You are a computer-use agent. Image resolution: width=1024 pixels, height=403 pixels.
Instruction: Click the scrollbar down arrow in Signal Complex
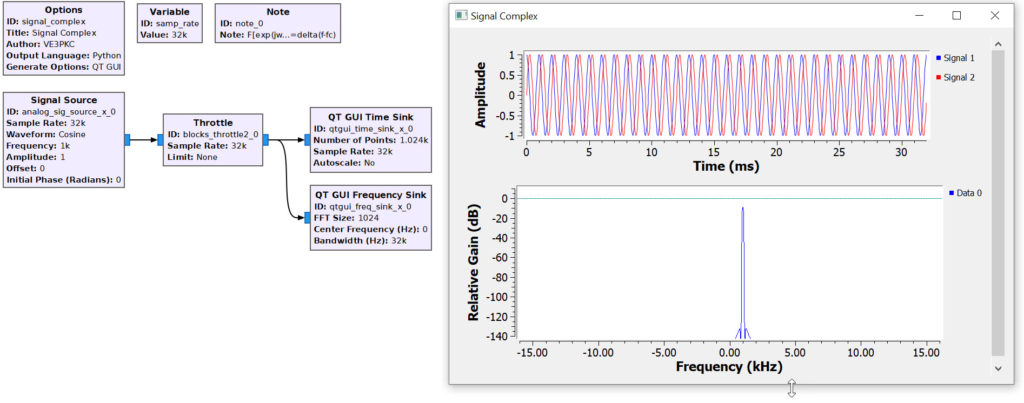996,369
